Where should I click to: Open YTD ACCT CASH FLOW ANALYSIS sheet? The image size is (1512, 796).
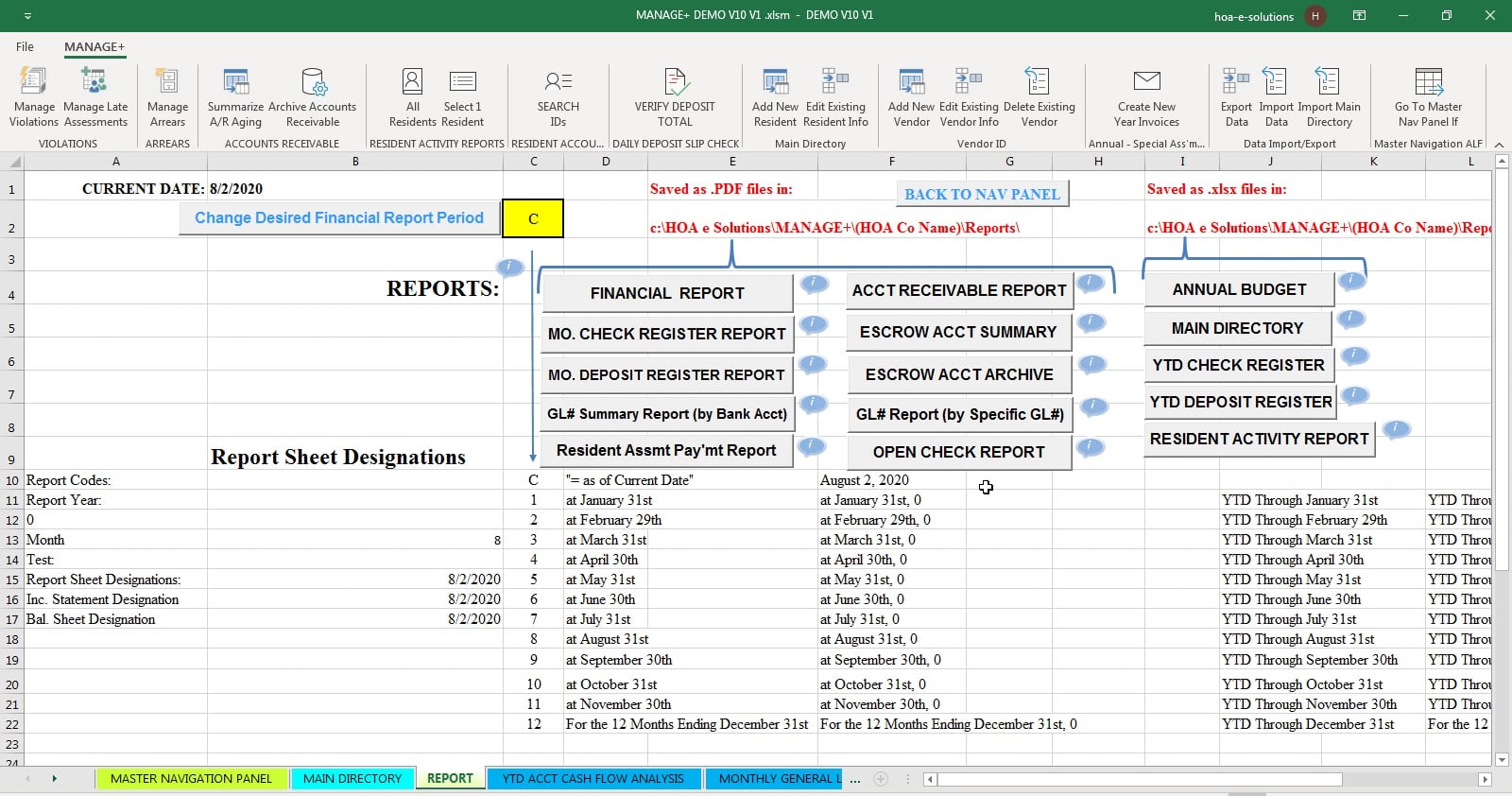pyautogui.click(x=593, y=779)
